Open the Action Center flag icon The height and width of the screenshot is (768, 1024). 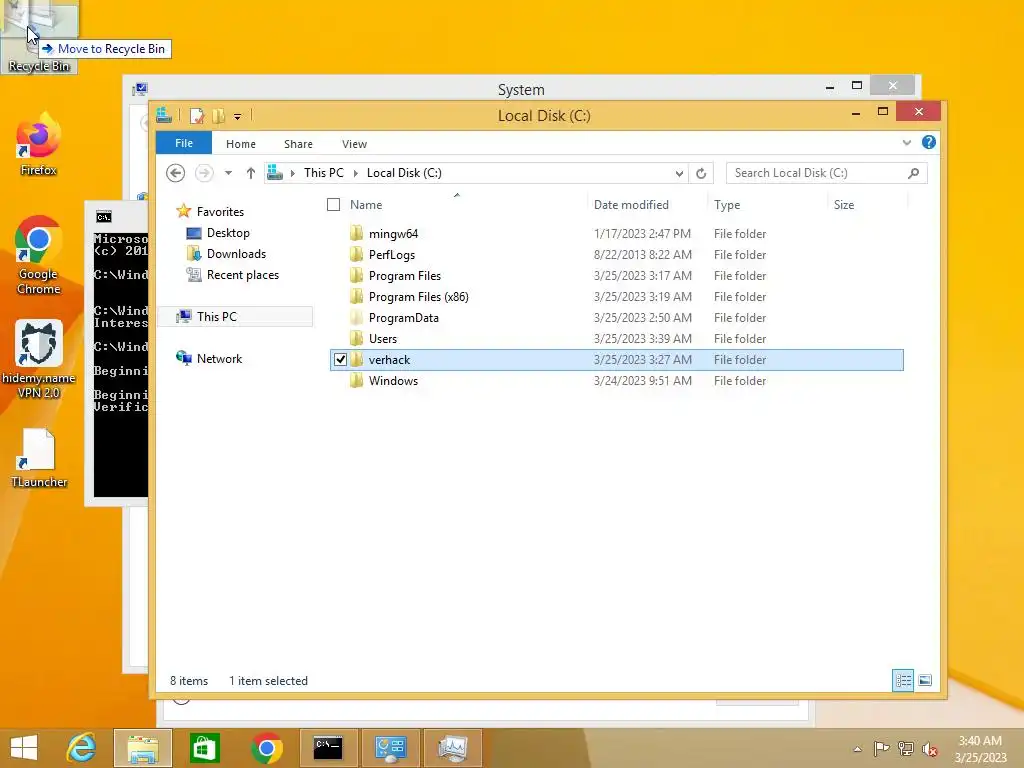click(x=881, y=749)
